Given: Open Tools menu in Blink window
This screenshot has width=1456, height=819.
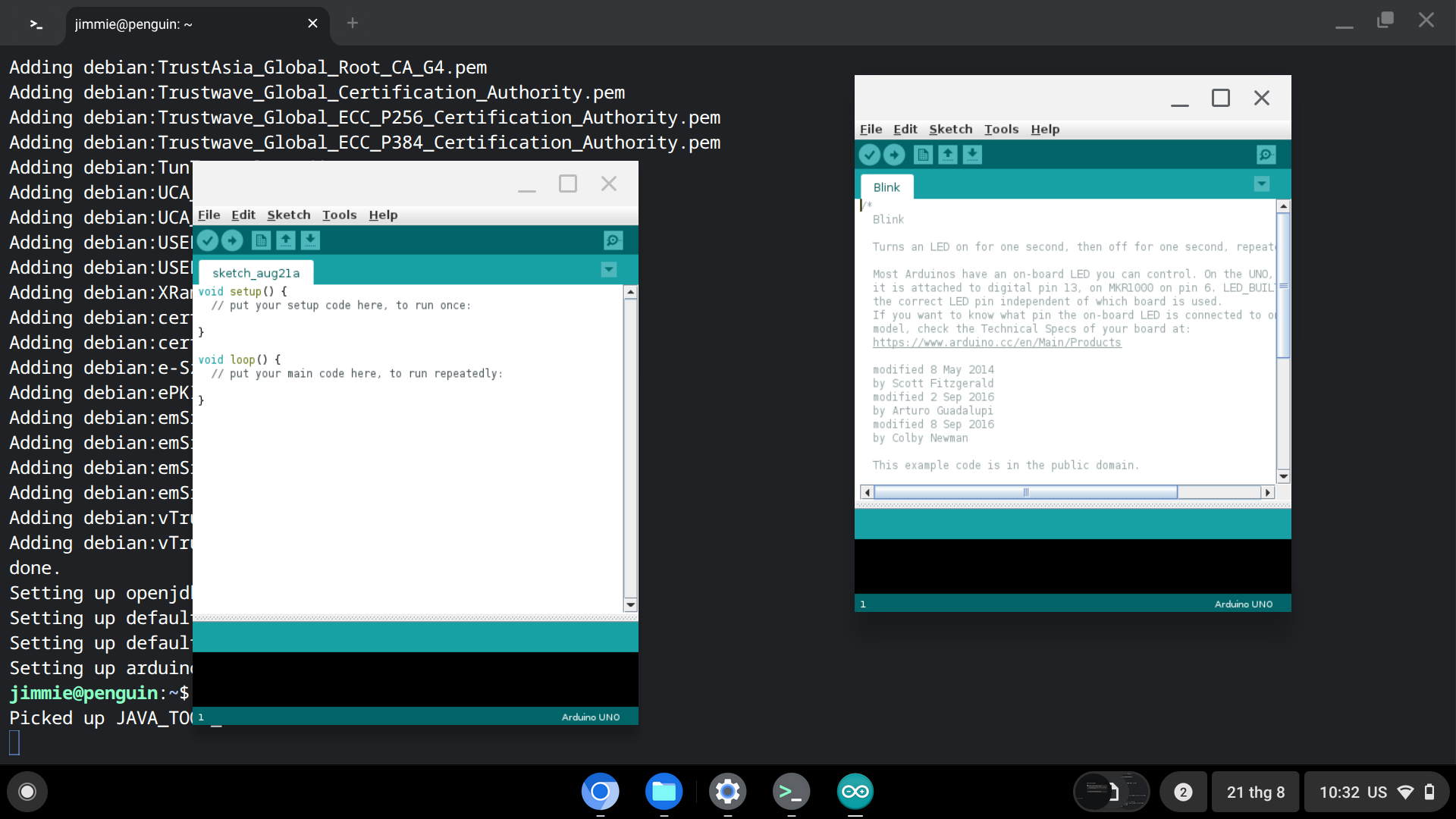Looking at the screenshot, I should (x=1001, y=129).
